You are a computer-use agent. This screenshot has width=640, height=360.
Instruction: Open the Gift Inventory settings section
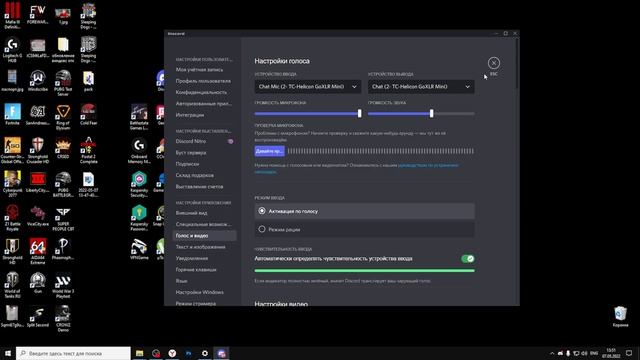[195, 175]
